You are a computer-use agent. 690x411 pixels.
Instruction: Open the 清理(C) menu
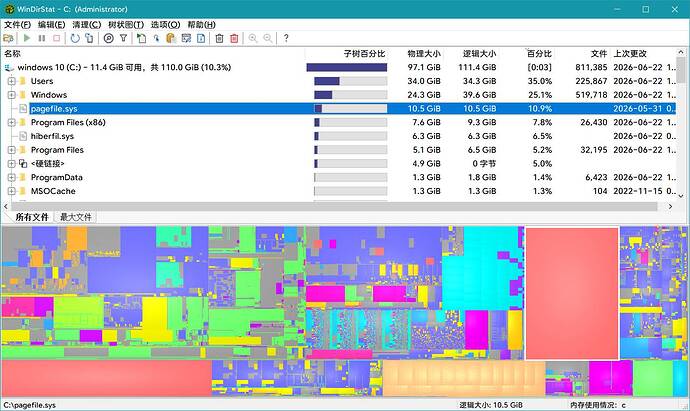[86, 25]
